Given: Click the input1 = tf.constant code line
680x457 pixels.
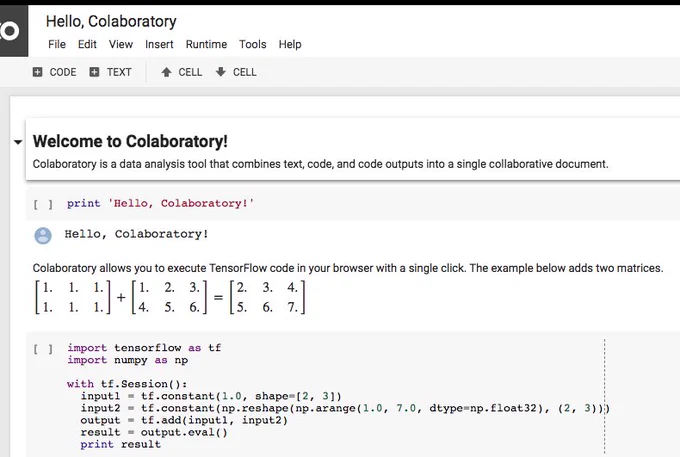Looking at the screenshot, I should coord(211,396).
